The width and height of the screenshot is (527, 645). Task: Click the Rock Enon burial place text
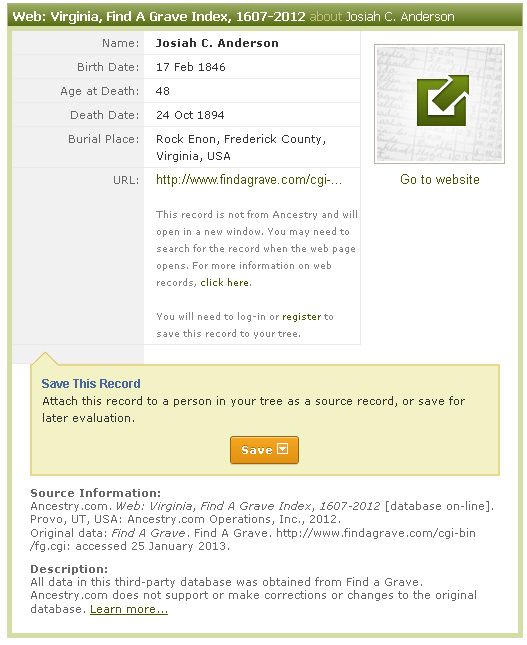(x=241, y=147)
